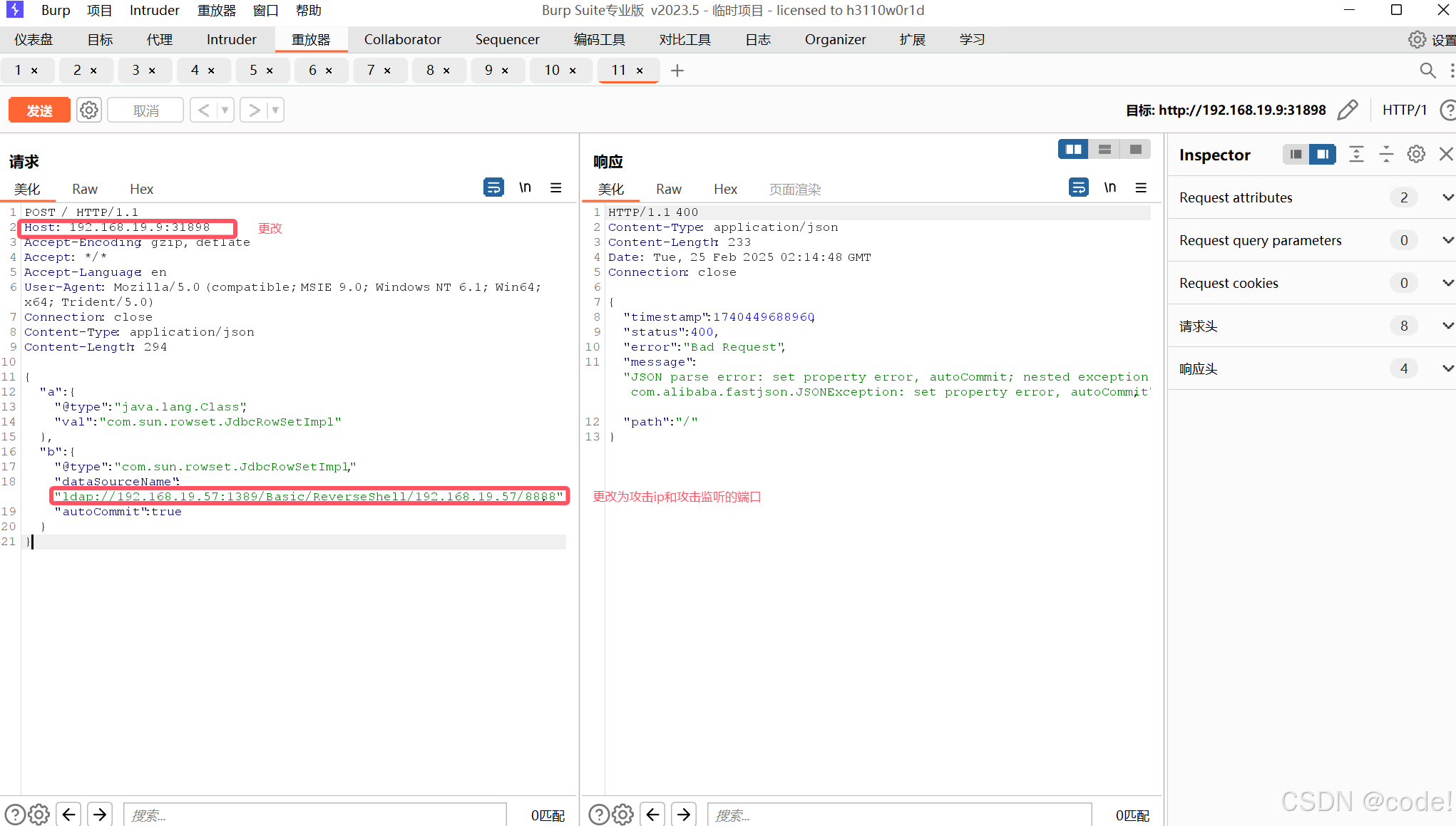The height and width of the screenshot is (826, 1456).
Task: Open history back dropdown arrow
Action: point(225,110)
